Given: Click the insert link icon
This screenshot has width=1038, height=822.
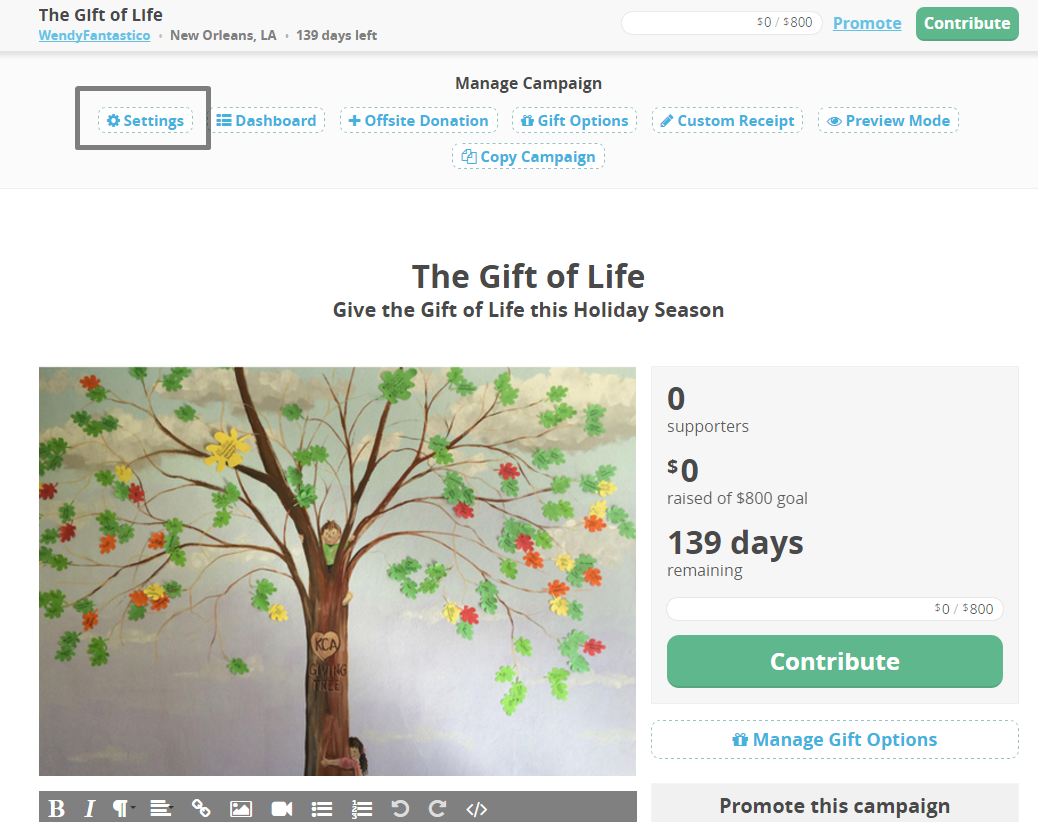Looking at the screenshot, I should 201,808.
